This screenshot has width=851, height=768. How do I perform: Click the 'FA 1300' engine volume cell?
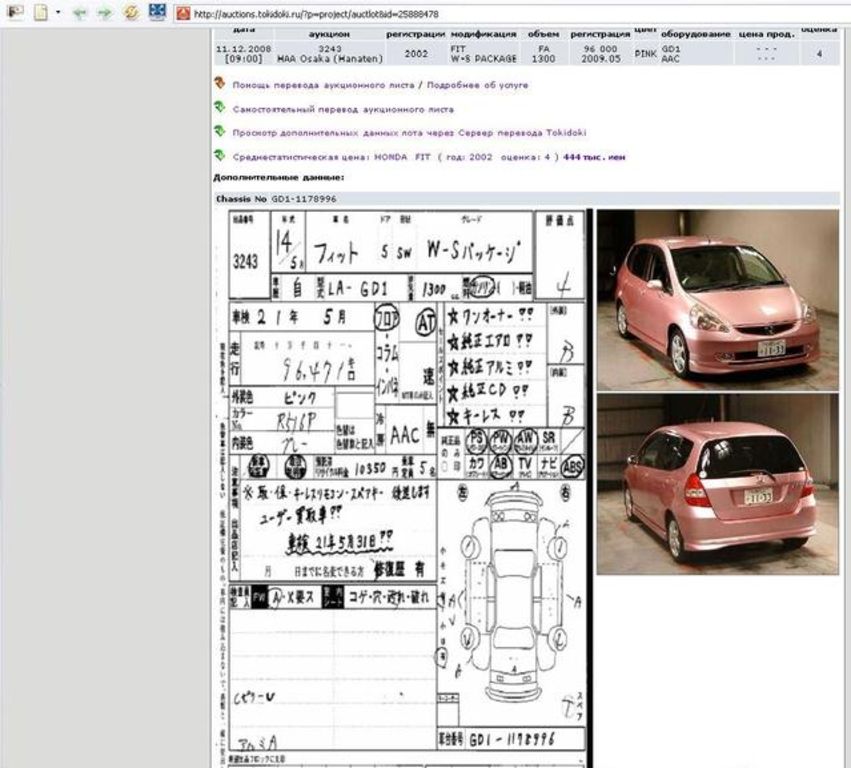pyautogui.click(x=543, y=54)
